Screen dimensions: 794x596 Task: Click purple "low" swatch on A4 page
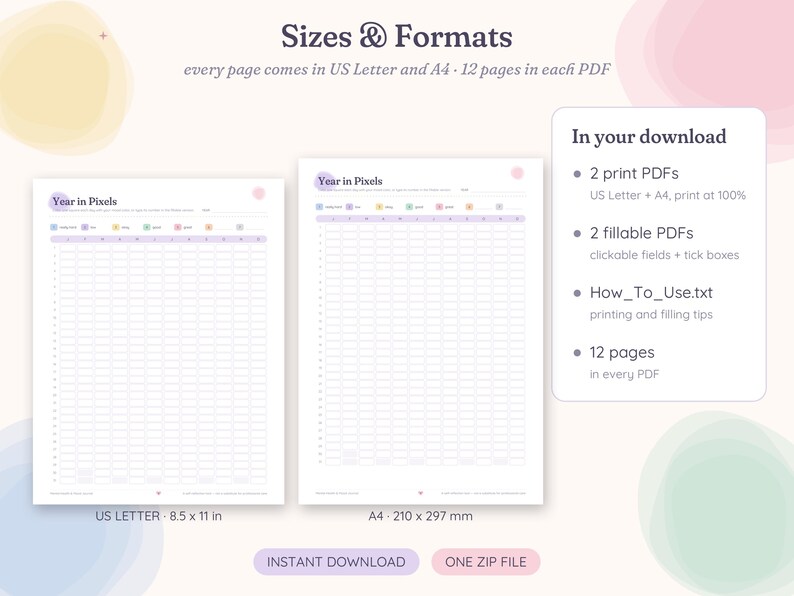point(349,207)
